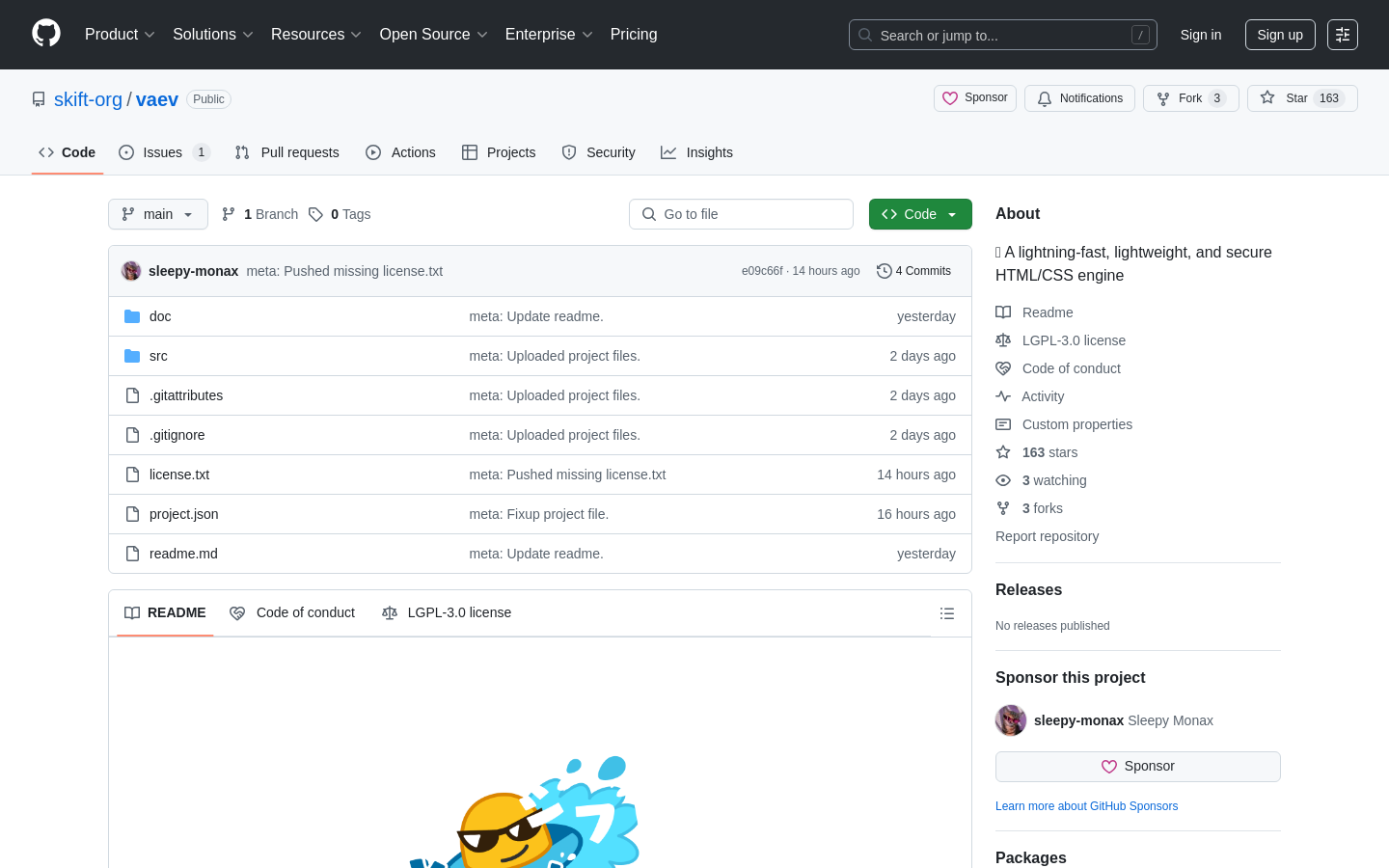Click the readme.md file icon
This screenshot has height=868, width=1389.
tap(132, 554)
